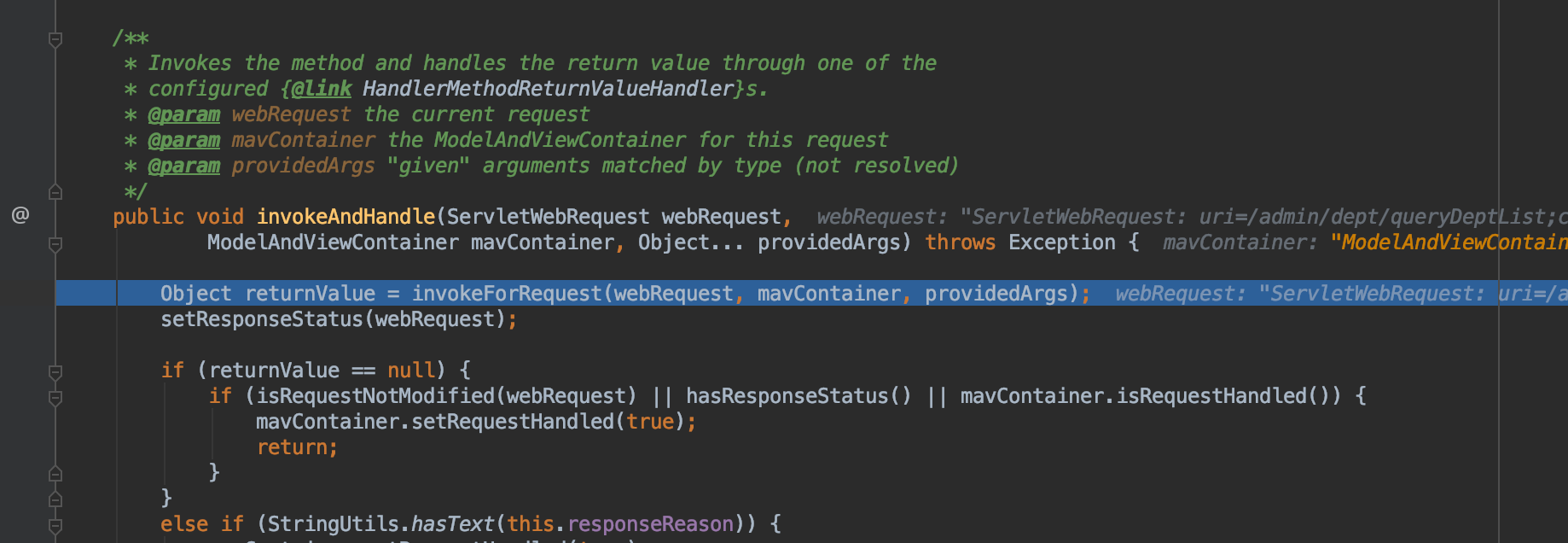Click the @ gutter icon beside invokeAndHandle
1568x543 pixels.
[x=20, y=215]
